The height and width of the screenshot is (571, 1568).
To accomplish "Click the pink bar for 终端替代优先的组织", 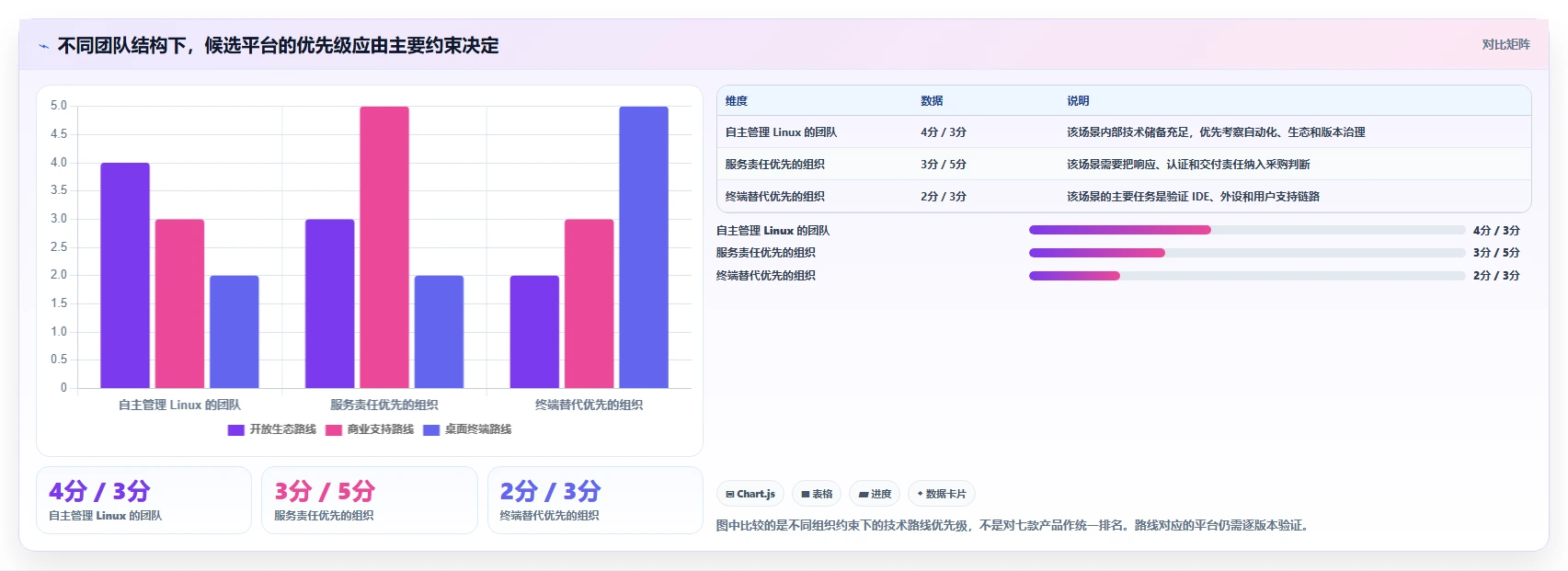I will (x=589, y=303).
